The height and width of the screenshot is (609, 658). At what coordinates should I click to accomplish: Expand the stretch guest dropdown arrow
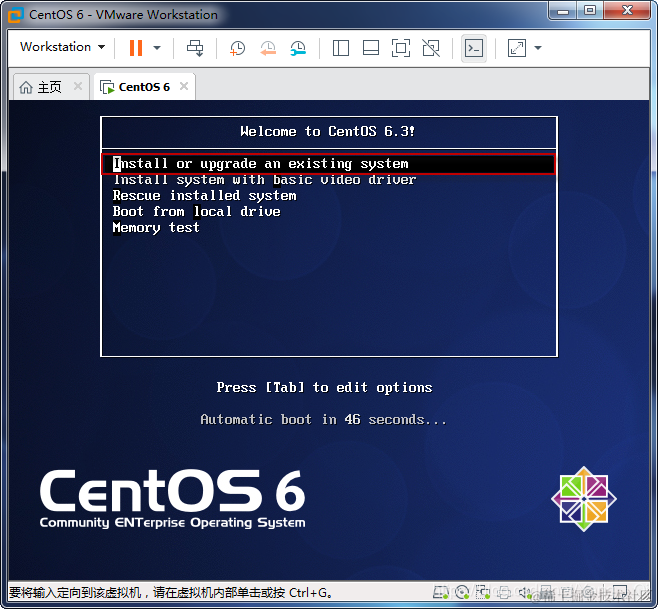point(538,48)
